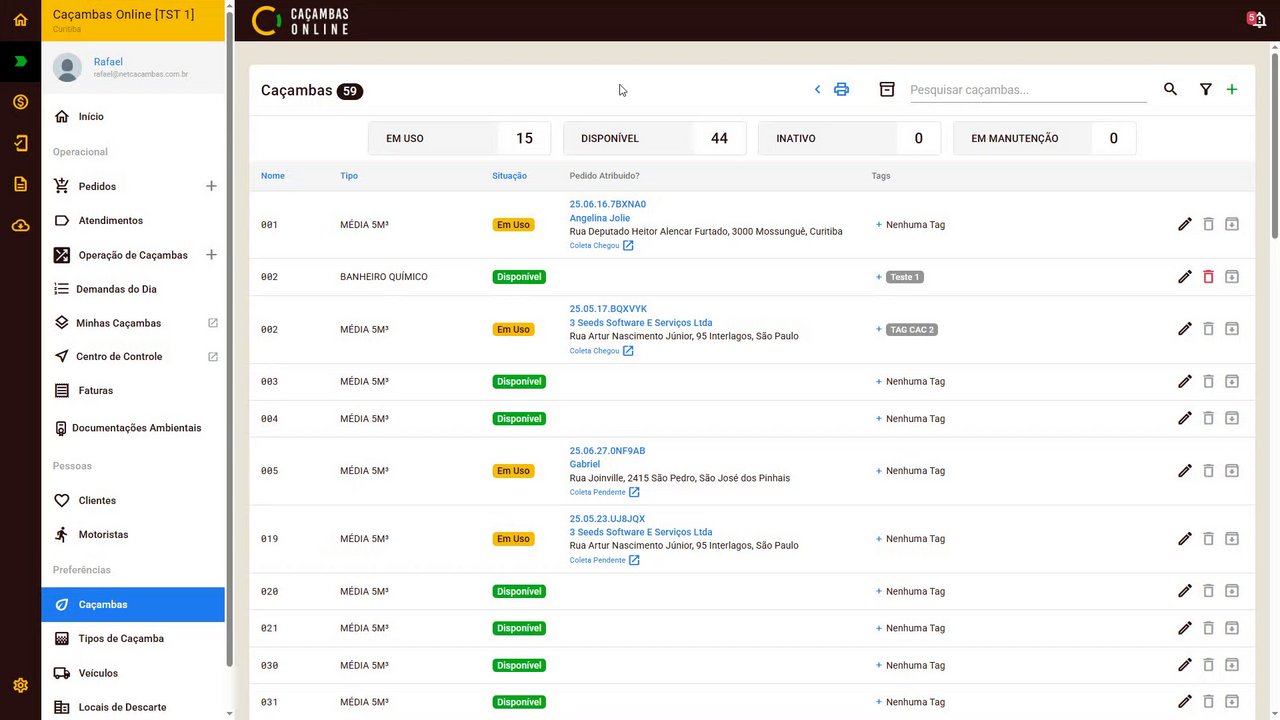This screenshot has width=1280, height=720.
Task: Filter by EM MANUTENÇÃO status card
Action: (1044, 138)
